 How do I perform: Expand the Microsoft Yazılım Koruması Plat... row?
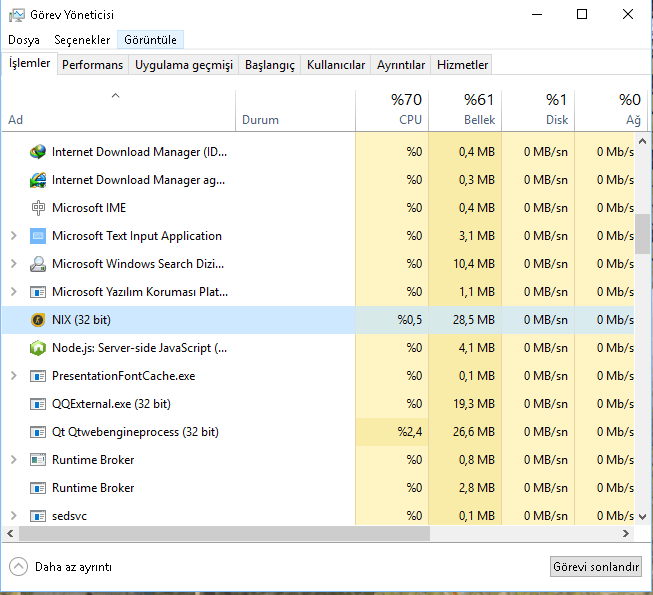point(14,292)
